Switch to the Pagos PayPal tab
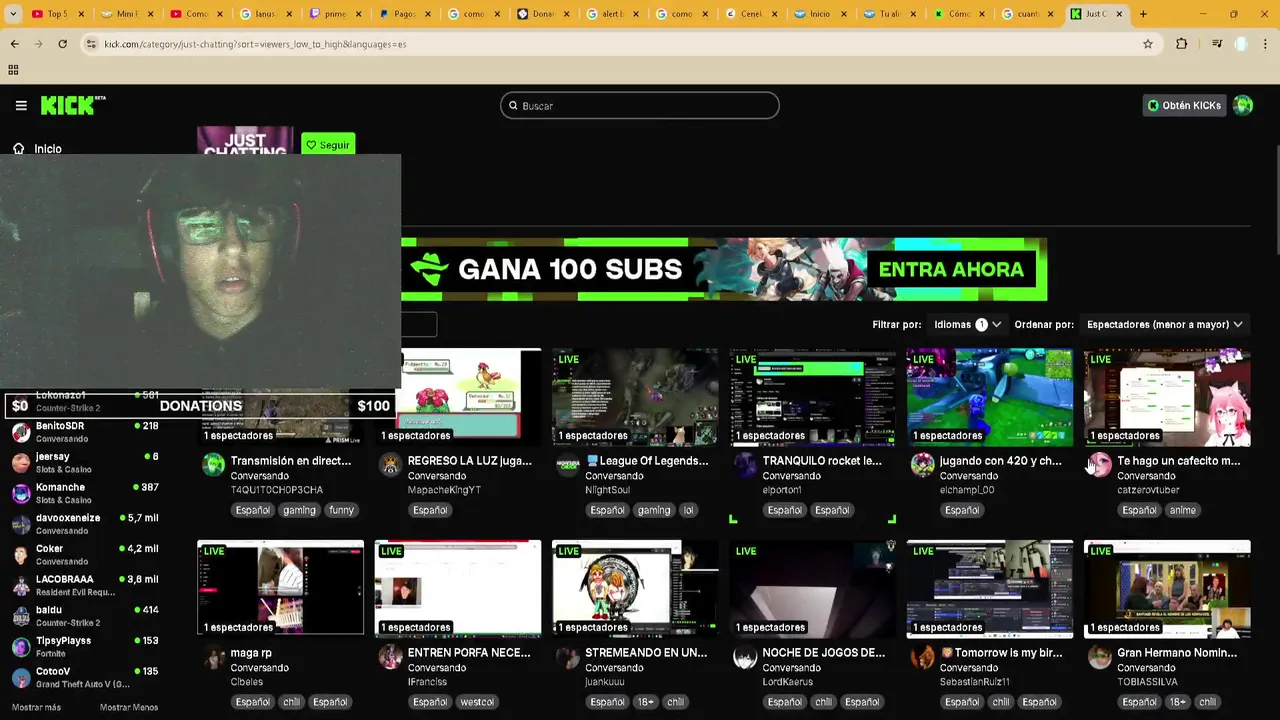This screenshot has height=720, width=1280. 402,14
